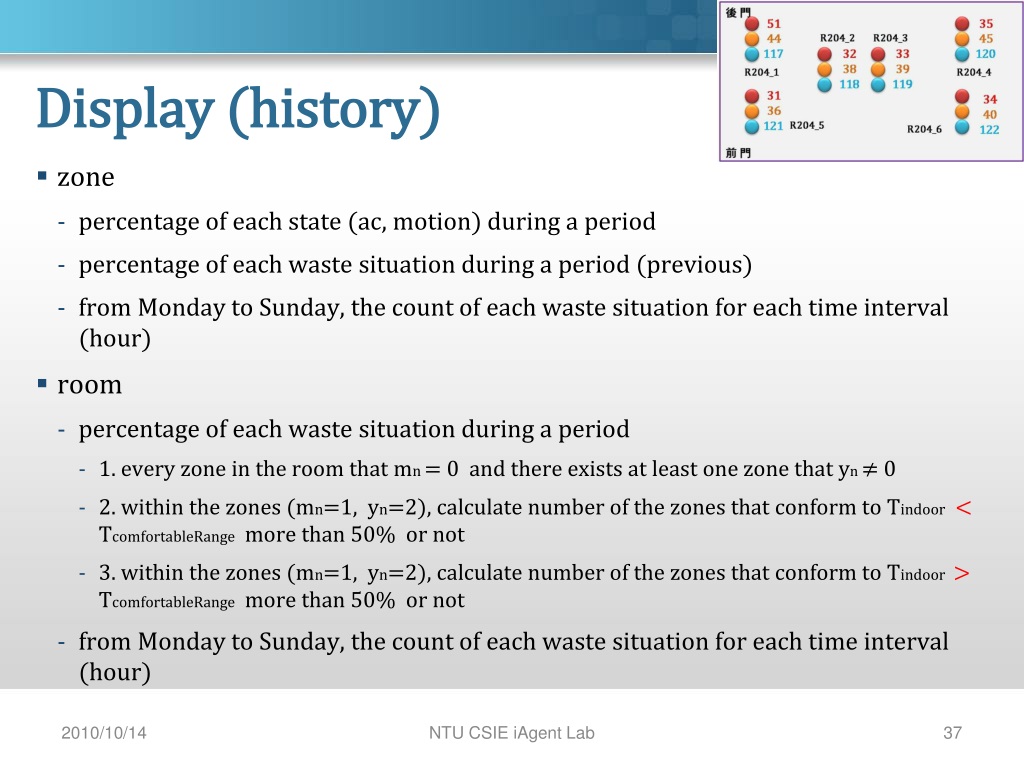Image resolution: width=1024 pixels, height=768 pixels.
Task: Click item '2. within the zones' line
Action: pyautogui.click(x=535, y=521)
